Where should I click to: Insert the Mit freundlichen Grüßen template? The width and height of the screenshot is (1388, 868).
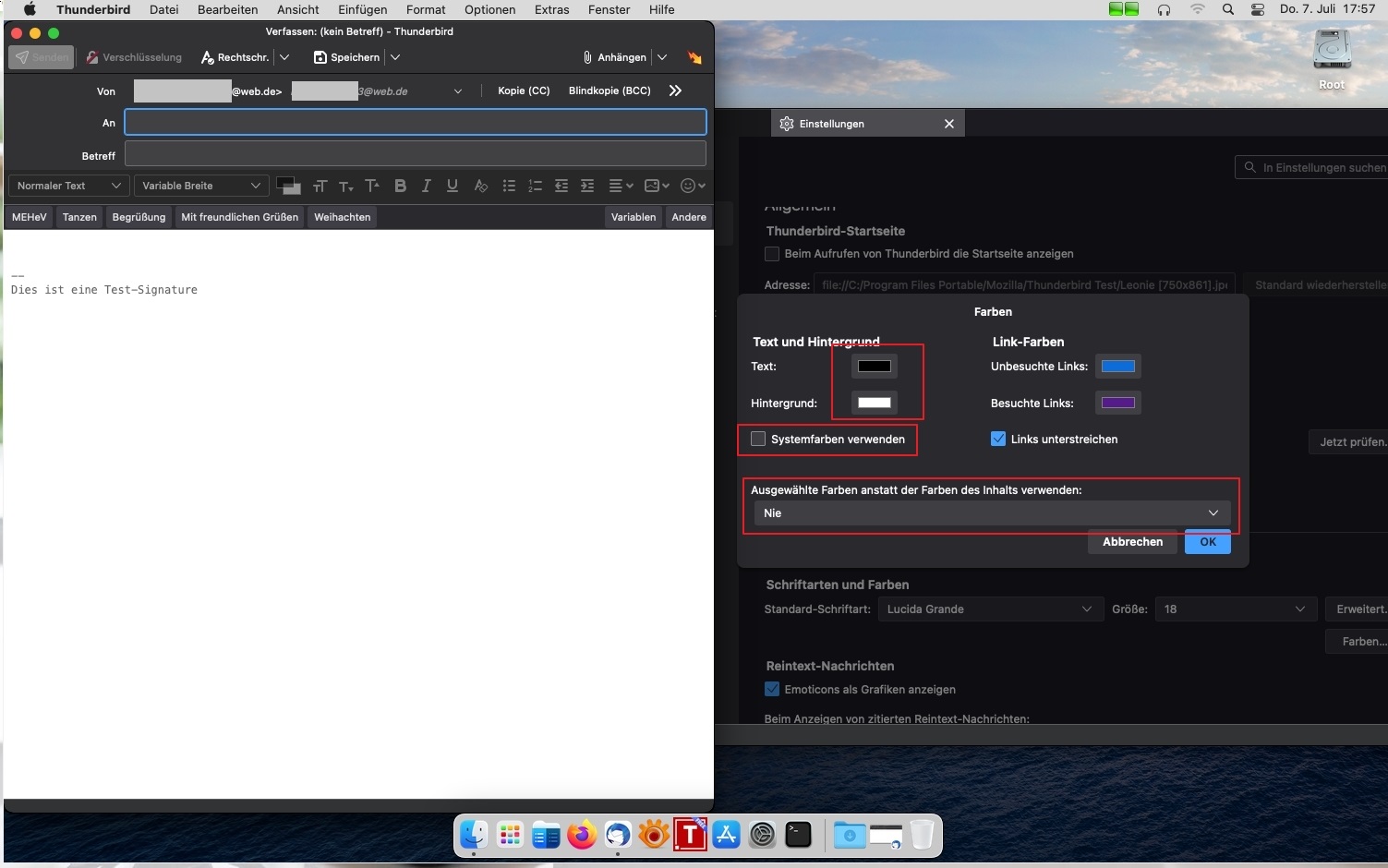click(x=240, y=217)
